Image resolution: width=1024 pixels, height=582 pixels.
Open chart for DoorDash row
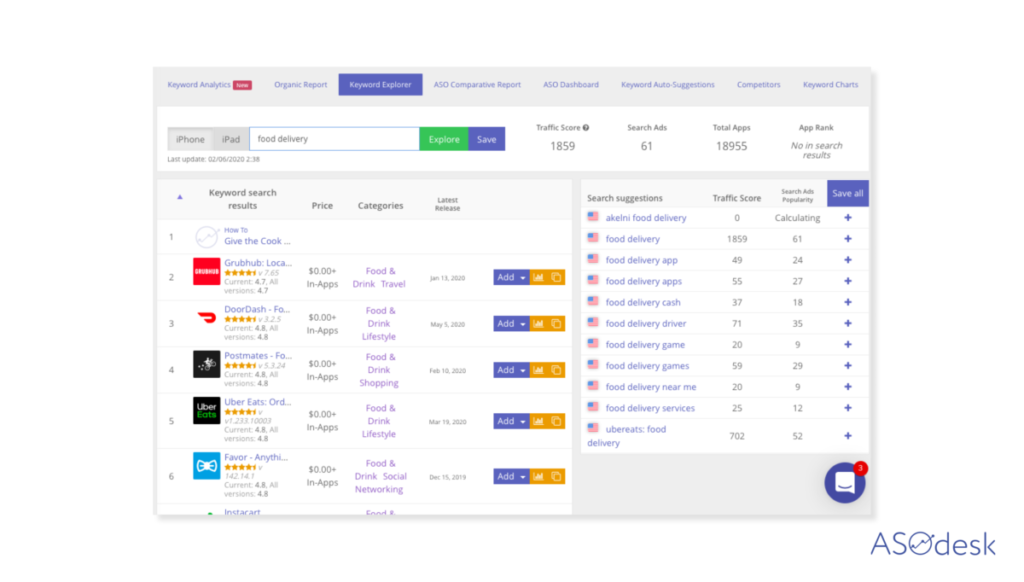pyautogui.click(x=538, y=324)
